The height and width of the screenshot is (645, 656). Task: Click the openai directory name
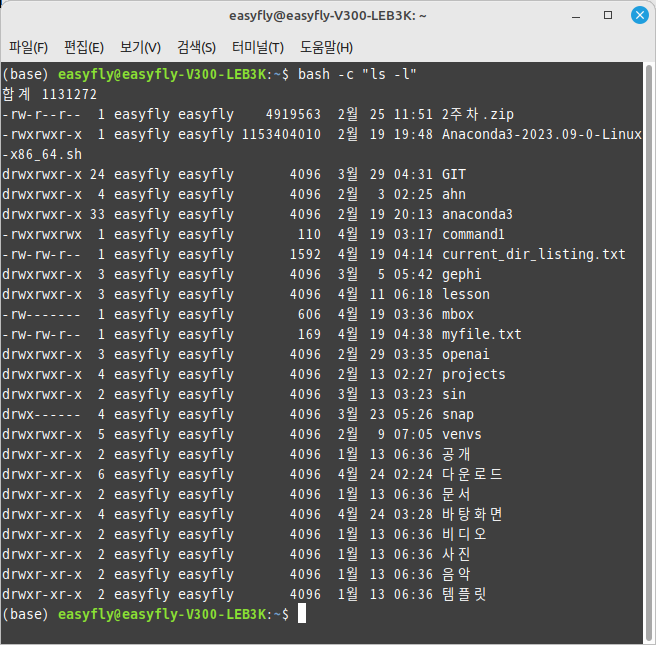pyautogui.click(x=466, y=354)
